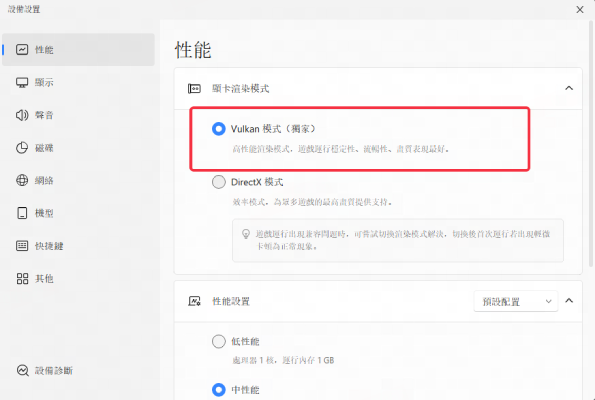Select the Vulkan 模式 radio button

(219, 129)
